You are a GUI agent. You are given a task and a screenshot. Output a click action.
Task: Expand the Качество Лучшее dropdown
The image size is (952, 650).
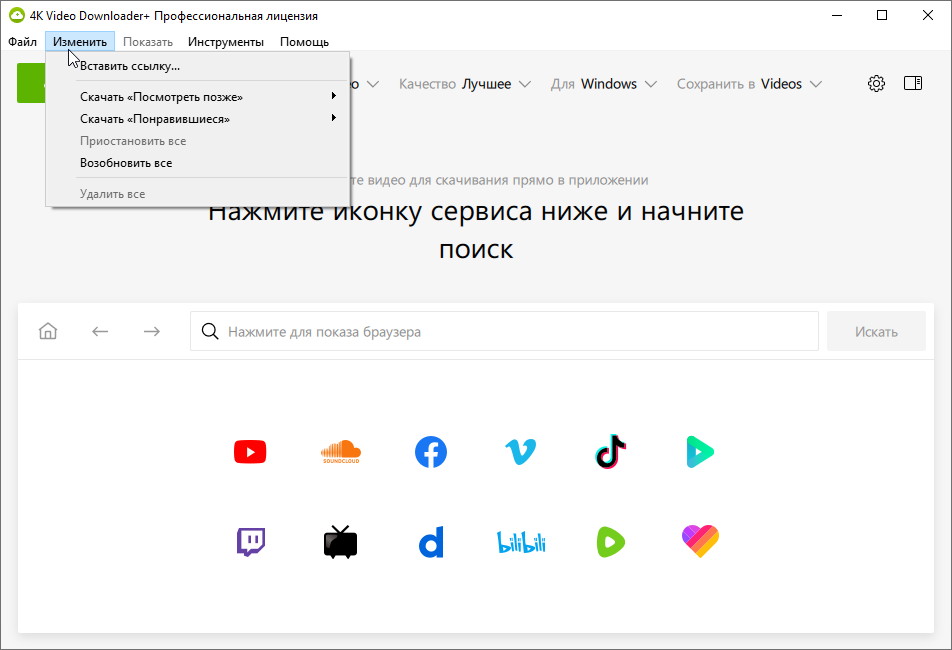[464, 84]
